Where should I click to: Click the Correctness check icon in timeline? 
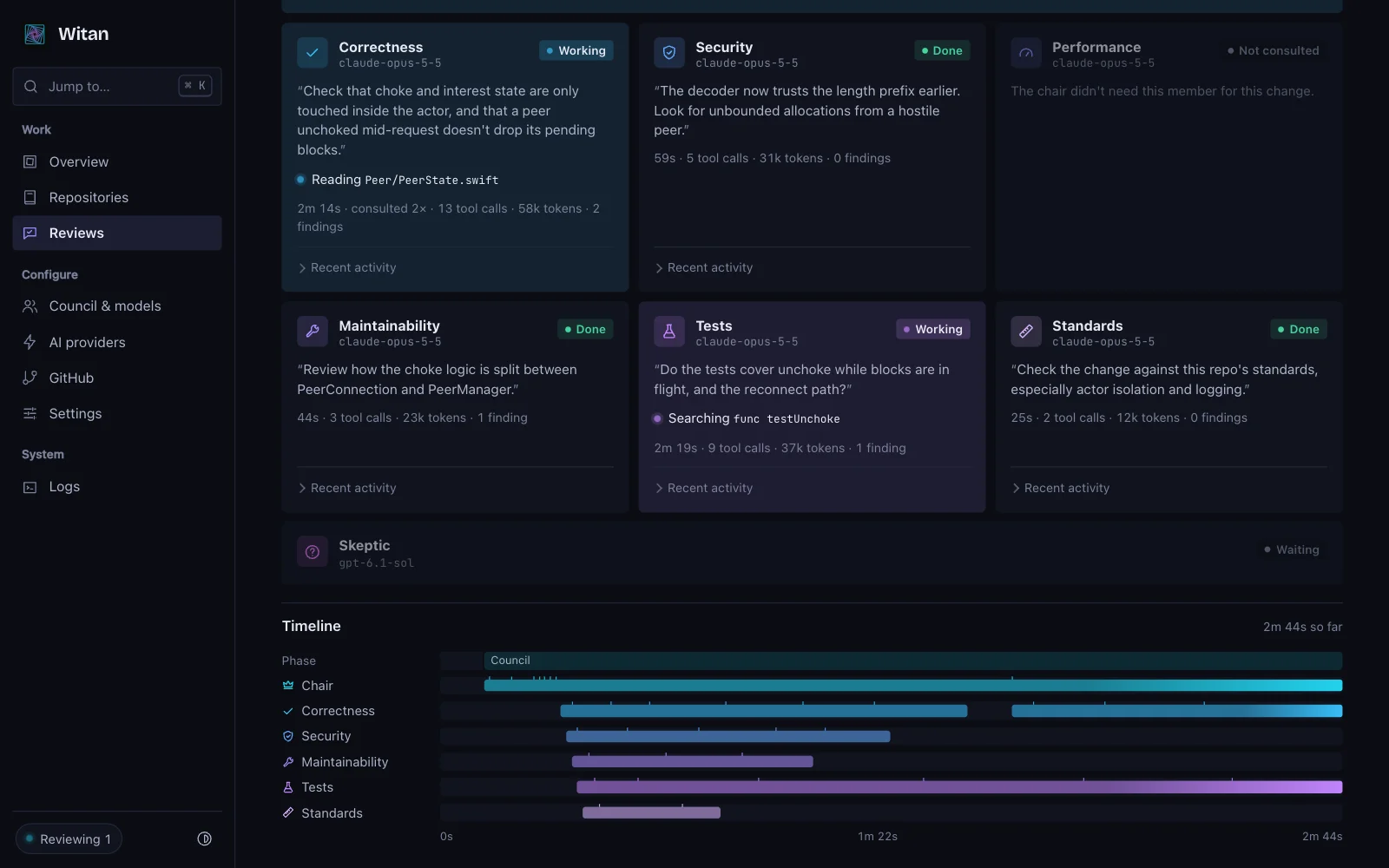[288, 711]
